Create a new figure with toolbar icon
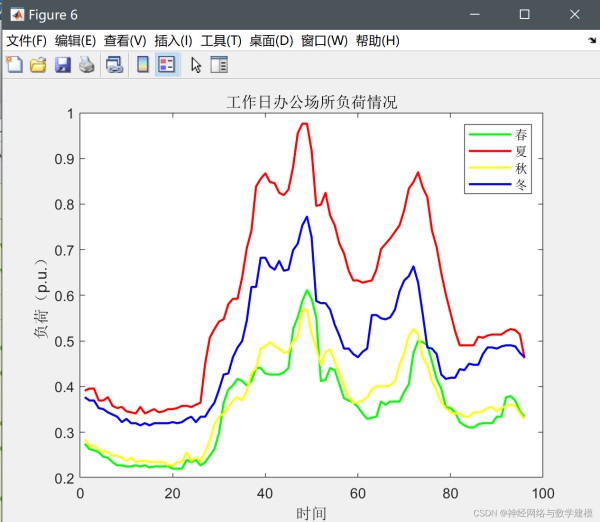The width and height of the screenshot is (600, 522). (15, 64)
